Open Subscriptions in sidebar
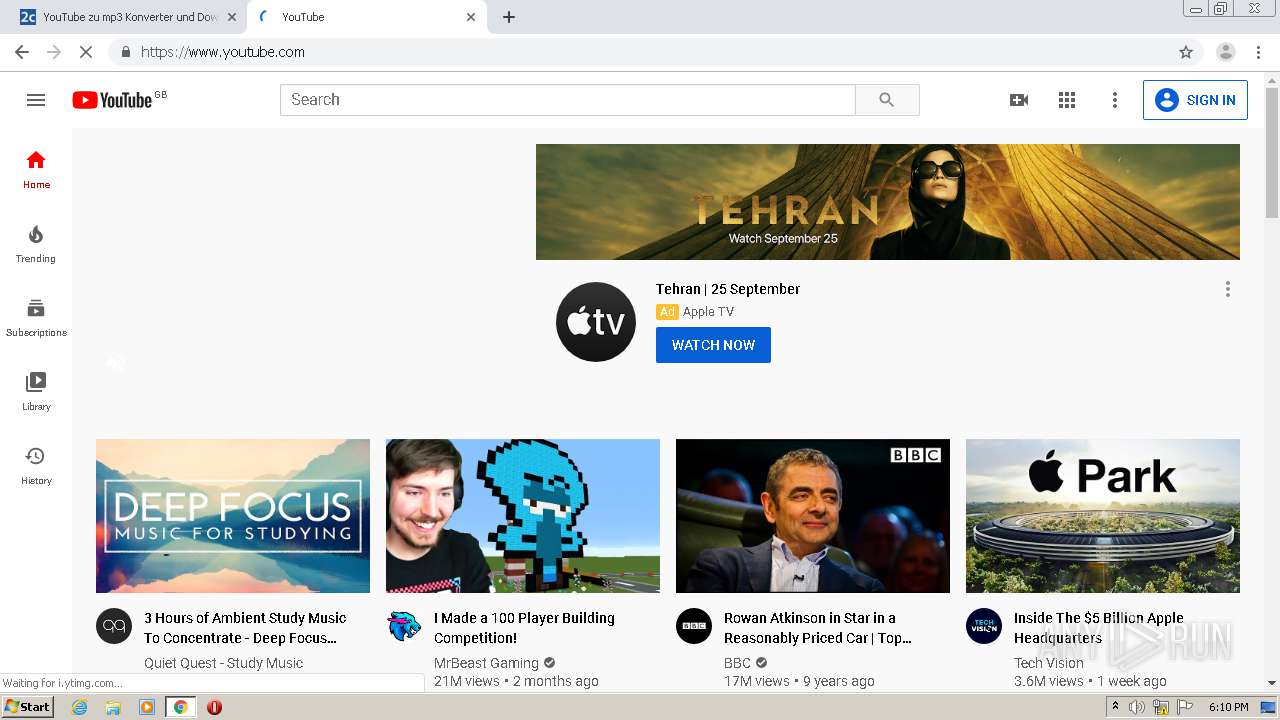 36,318
